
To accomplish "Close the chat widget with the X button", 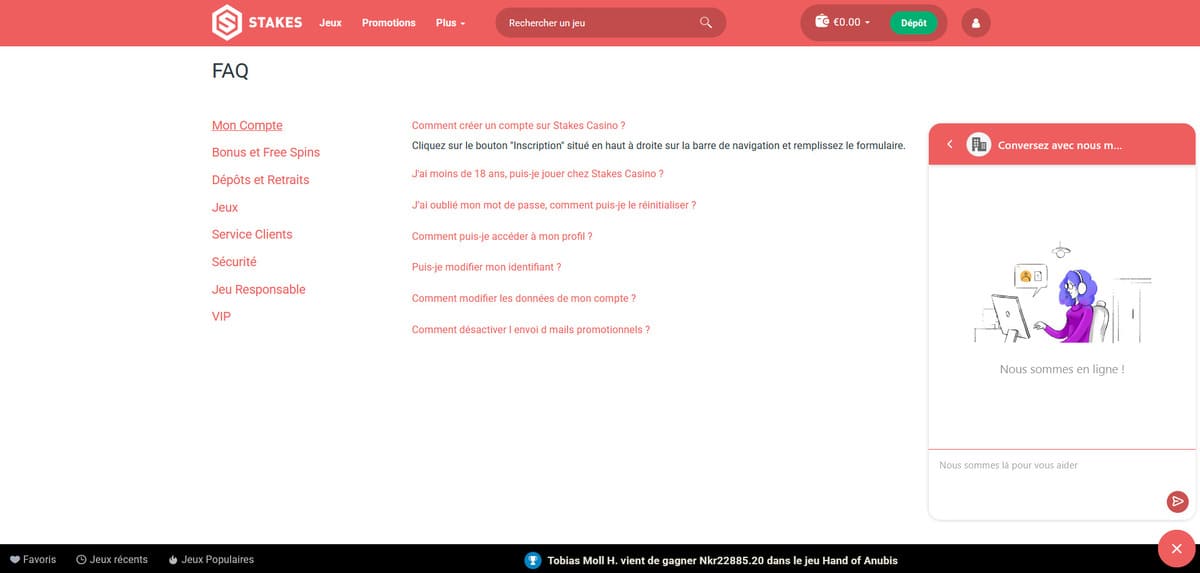I will pos(1177,549).
